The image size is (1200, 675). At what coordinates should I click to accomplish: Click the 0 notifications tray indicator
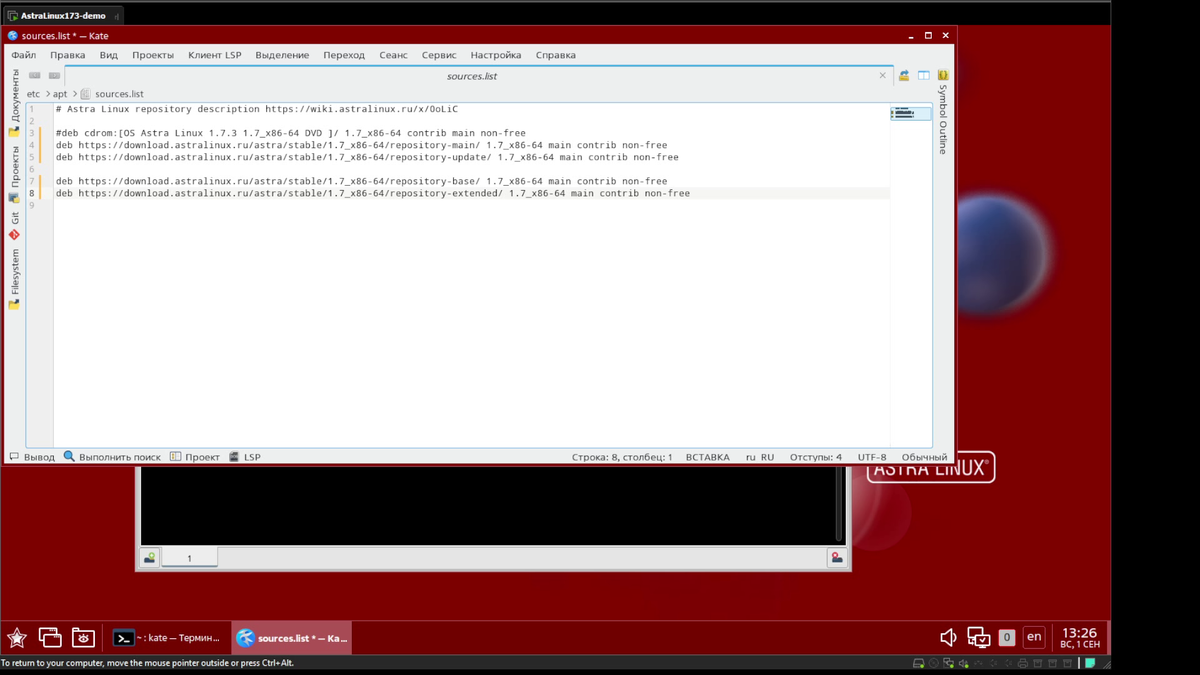(x=1007, y=637)
